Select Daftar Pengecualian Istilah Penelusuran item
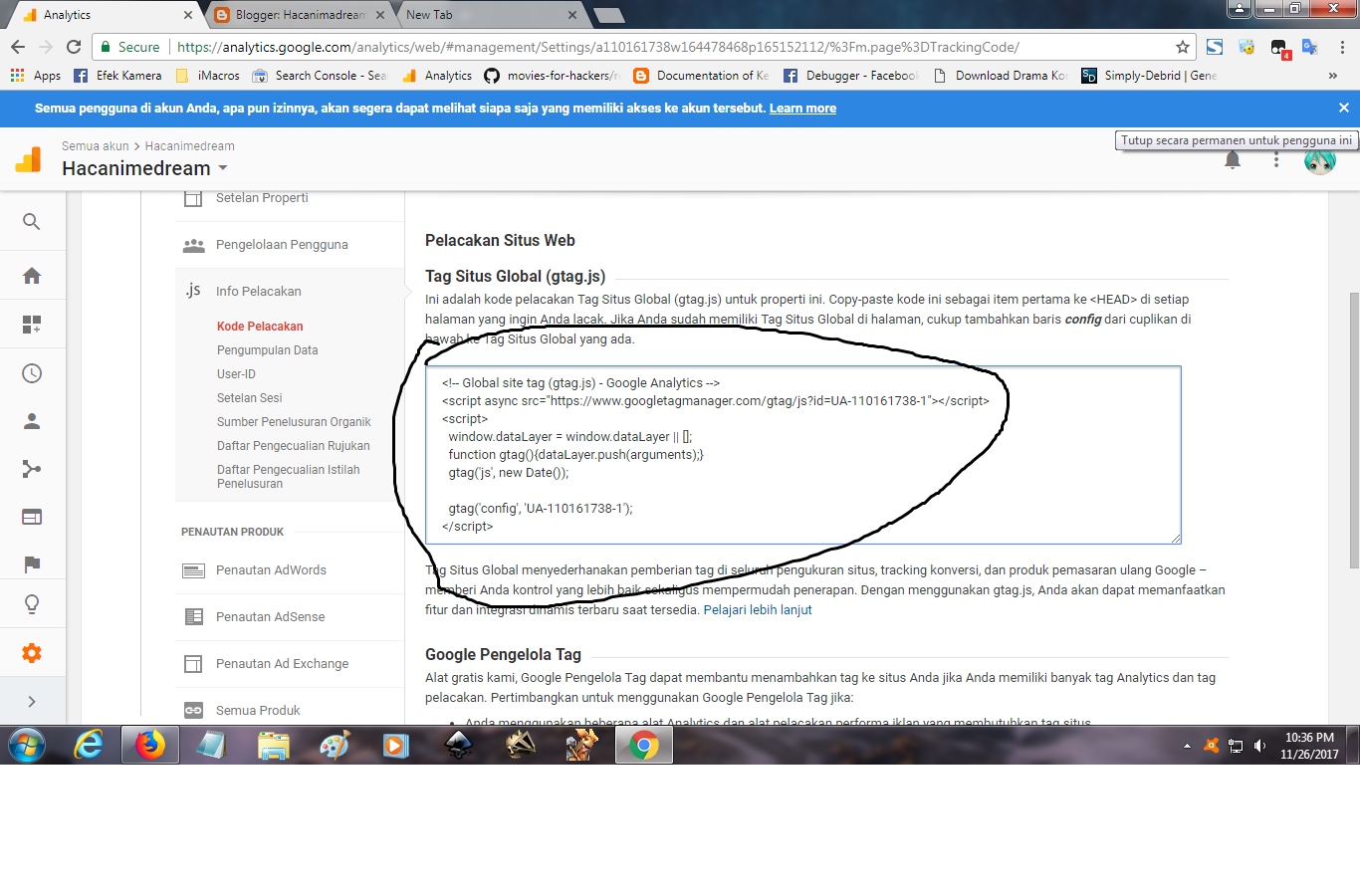This screenshot has height=896, width=1360. click(289, 477)
